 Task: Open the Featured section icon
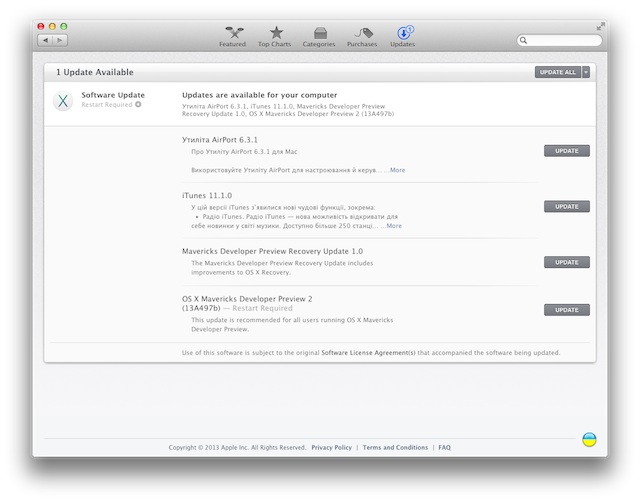tap(234, 33)
